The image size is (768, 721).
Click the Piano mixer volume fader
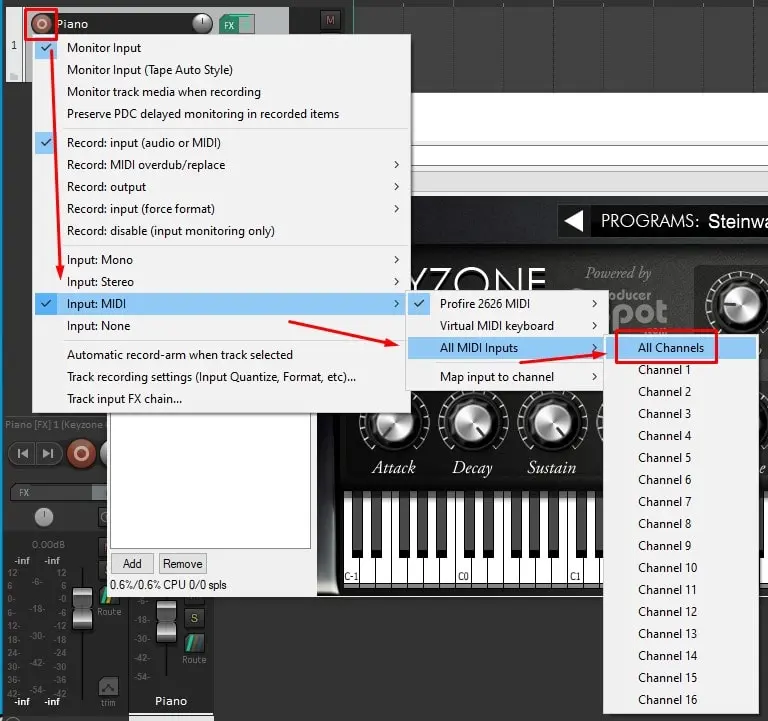pyautogui.click(x=167, y=621)
